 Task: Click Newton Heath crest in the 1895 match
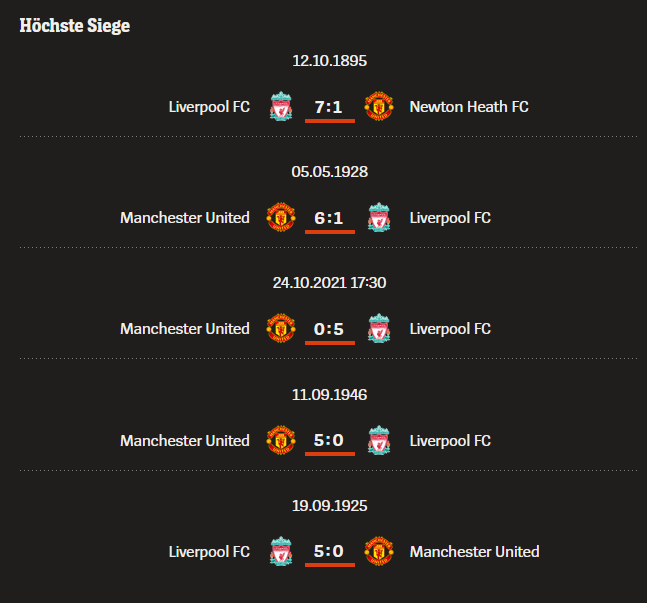(x=379, y=106)
